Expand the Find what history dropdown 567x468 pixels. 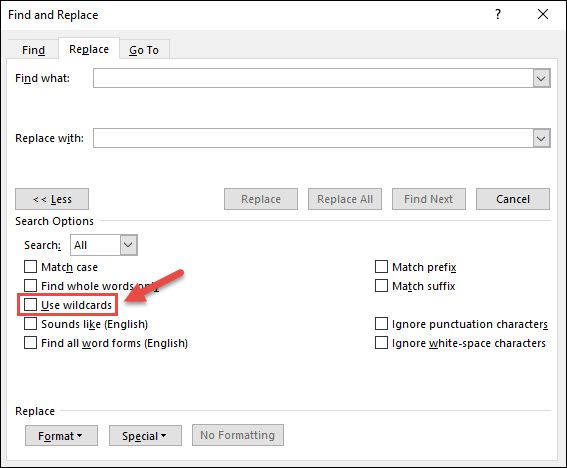541,78
